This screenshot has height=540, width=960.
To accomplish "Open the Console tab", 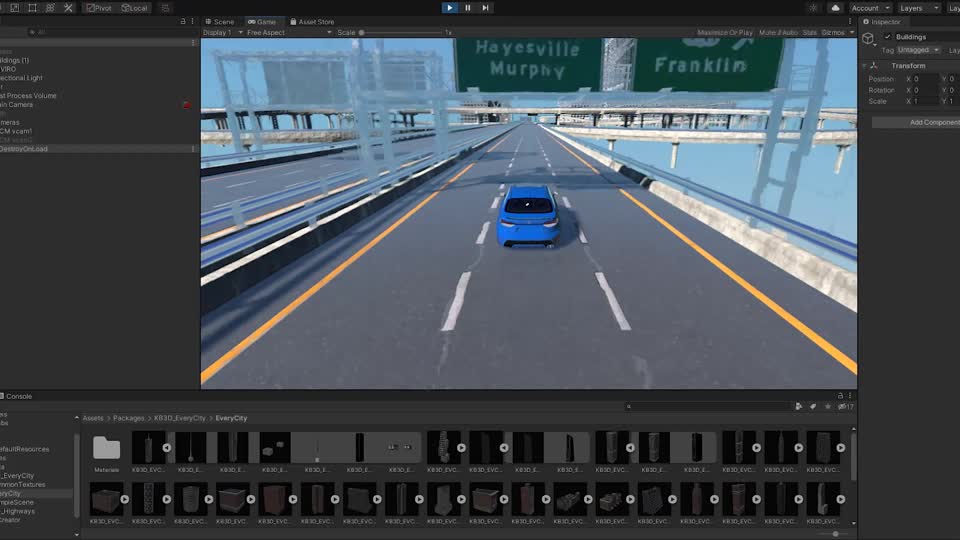I will 17,396.
